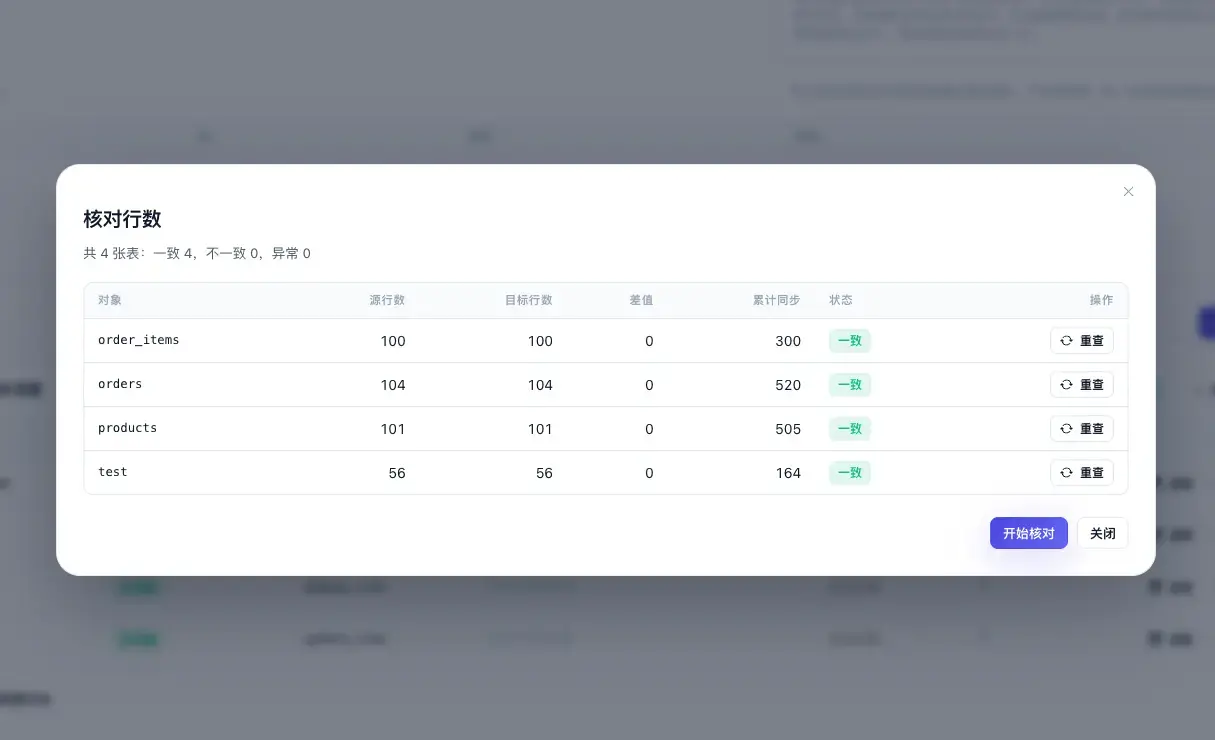Viewport: 1215px width, 740px height.
Task: Click cumulative sync value 300
Action: point(788,341)
